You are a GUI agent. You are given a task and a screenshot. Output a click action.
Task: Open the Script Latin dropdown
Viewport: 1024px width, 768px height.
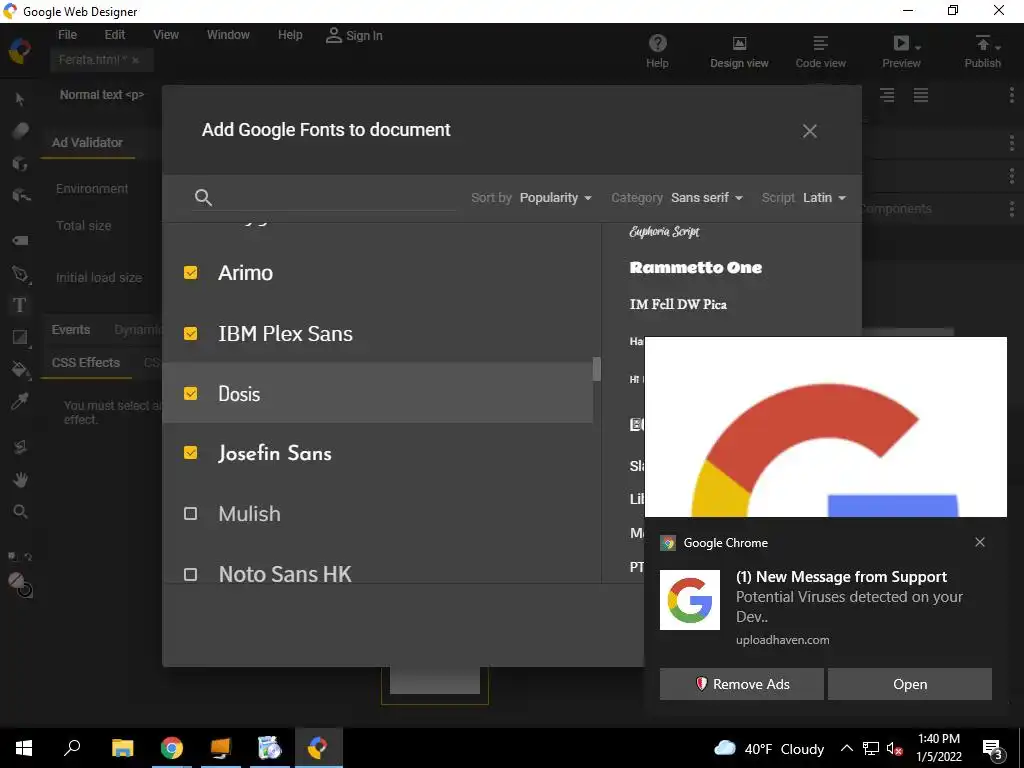point(824,197)
